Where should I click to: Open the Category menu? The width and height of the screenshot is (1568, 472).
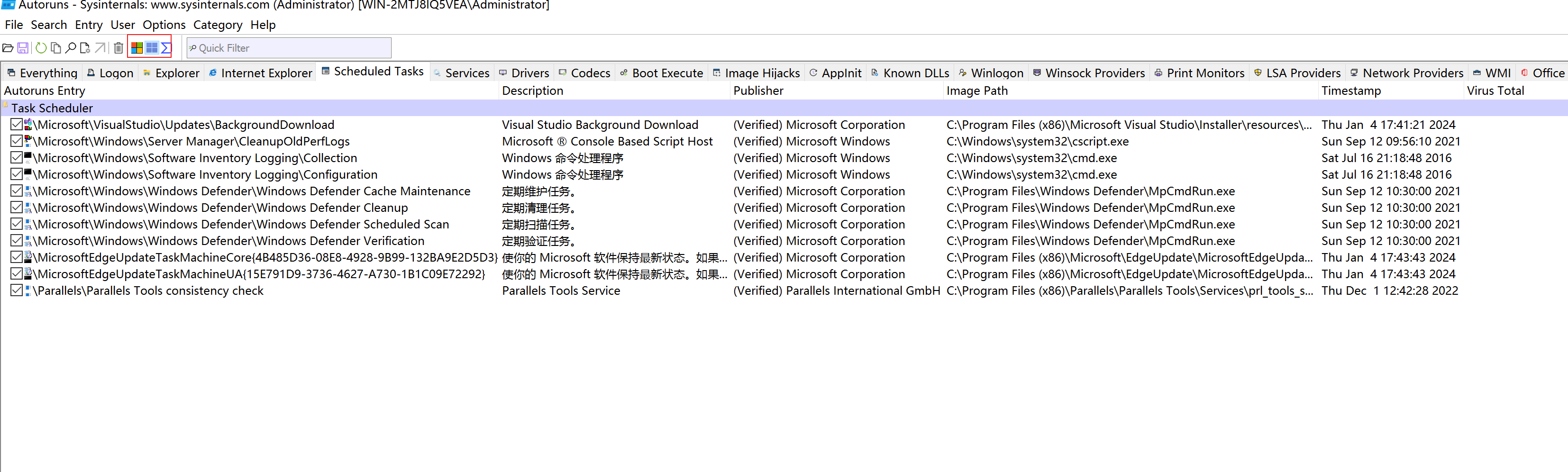217,25
